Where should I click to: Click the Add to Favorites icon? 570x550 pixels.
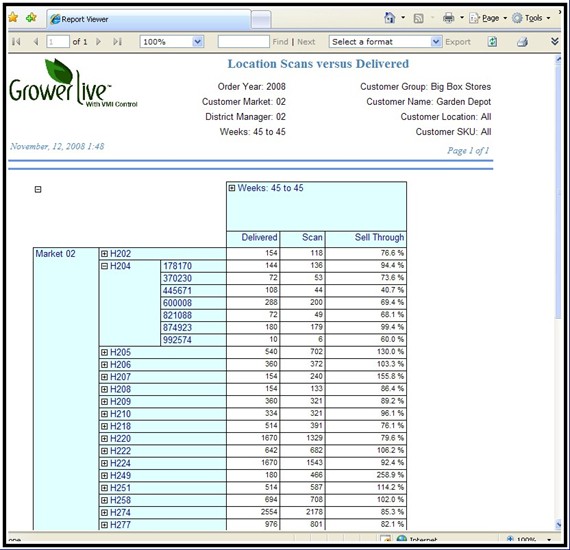click(x=31, y=17)
